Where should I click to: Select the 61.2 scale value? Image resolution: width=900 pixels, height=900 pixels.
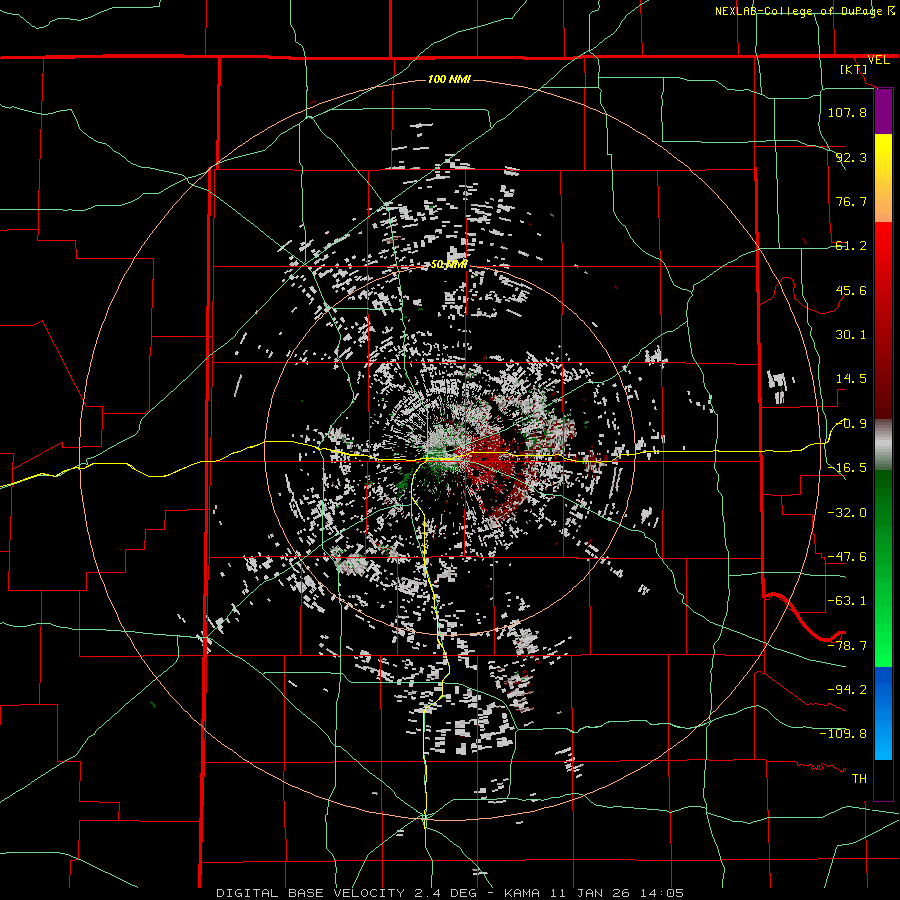[x=851, y=246]
